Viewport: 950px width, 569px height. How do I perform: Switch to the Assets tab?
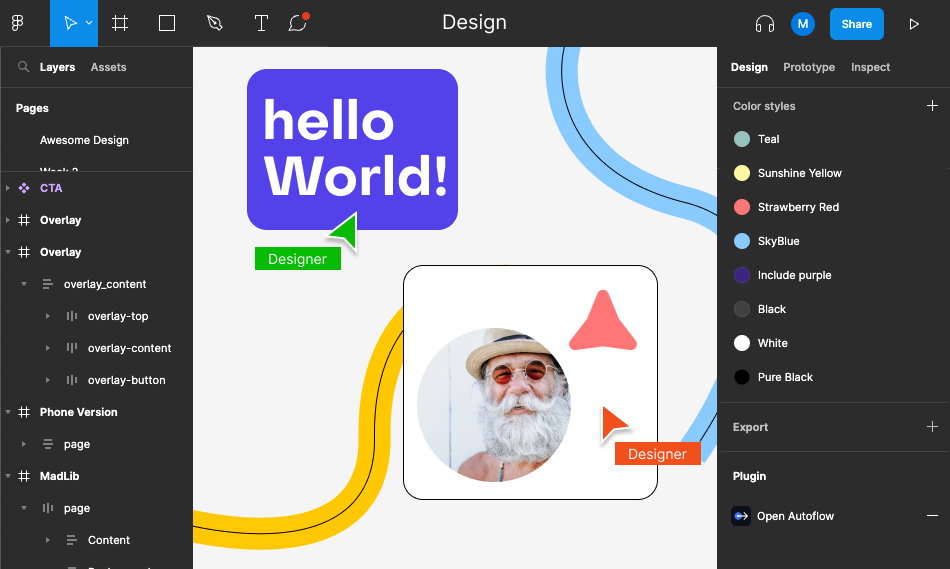(x=108, y=67)
